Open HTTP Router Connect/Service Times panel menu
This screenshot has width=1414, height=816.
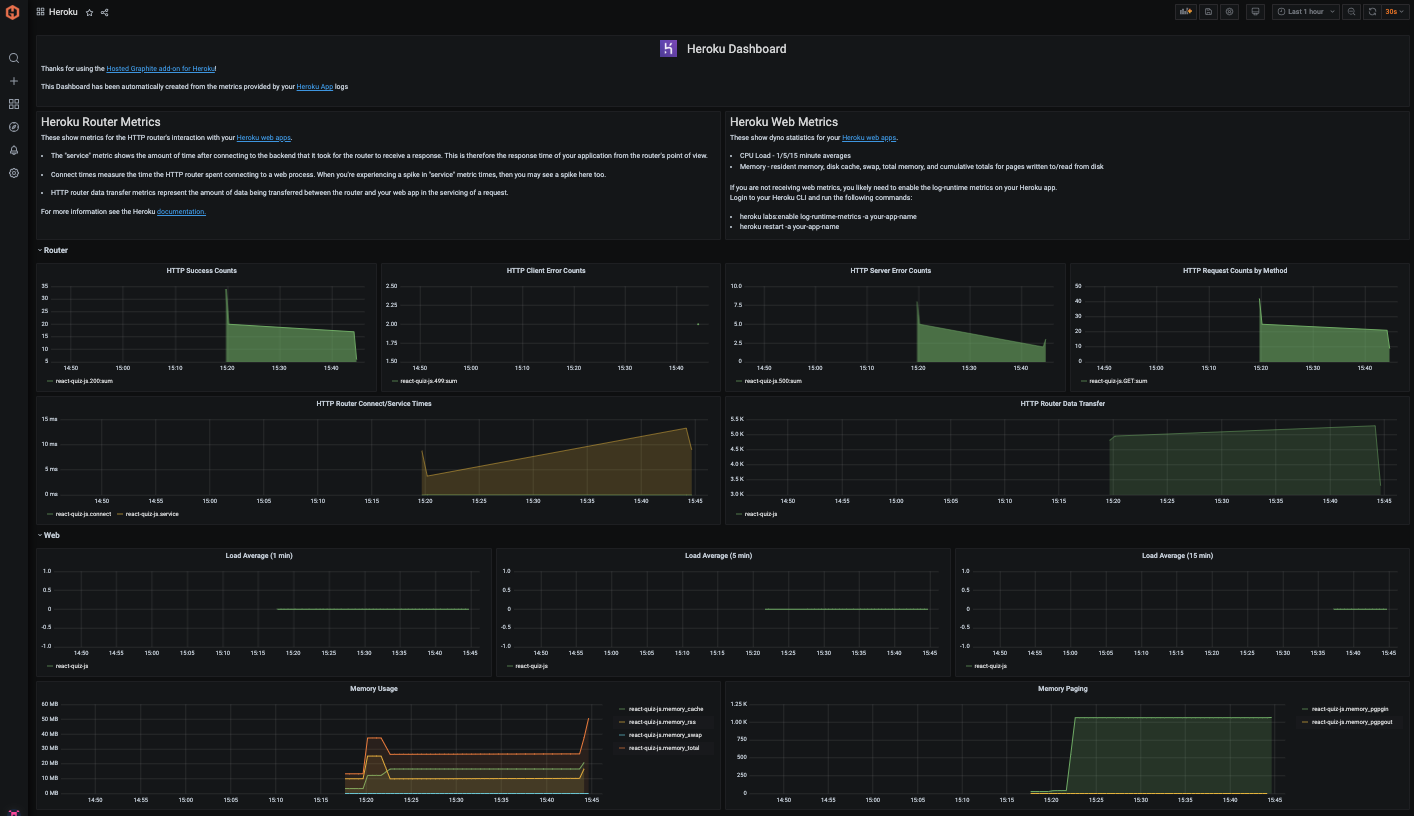click(x=374, y=404)
